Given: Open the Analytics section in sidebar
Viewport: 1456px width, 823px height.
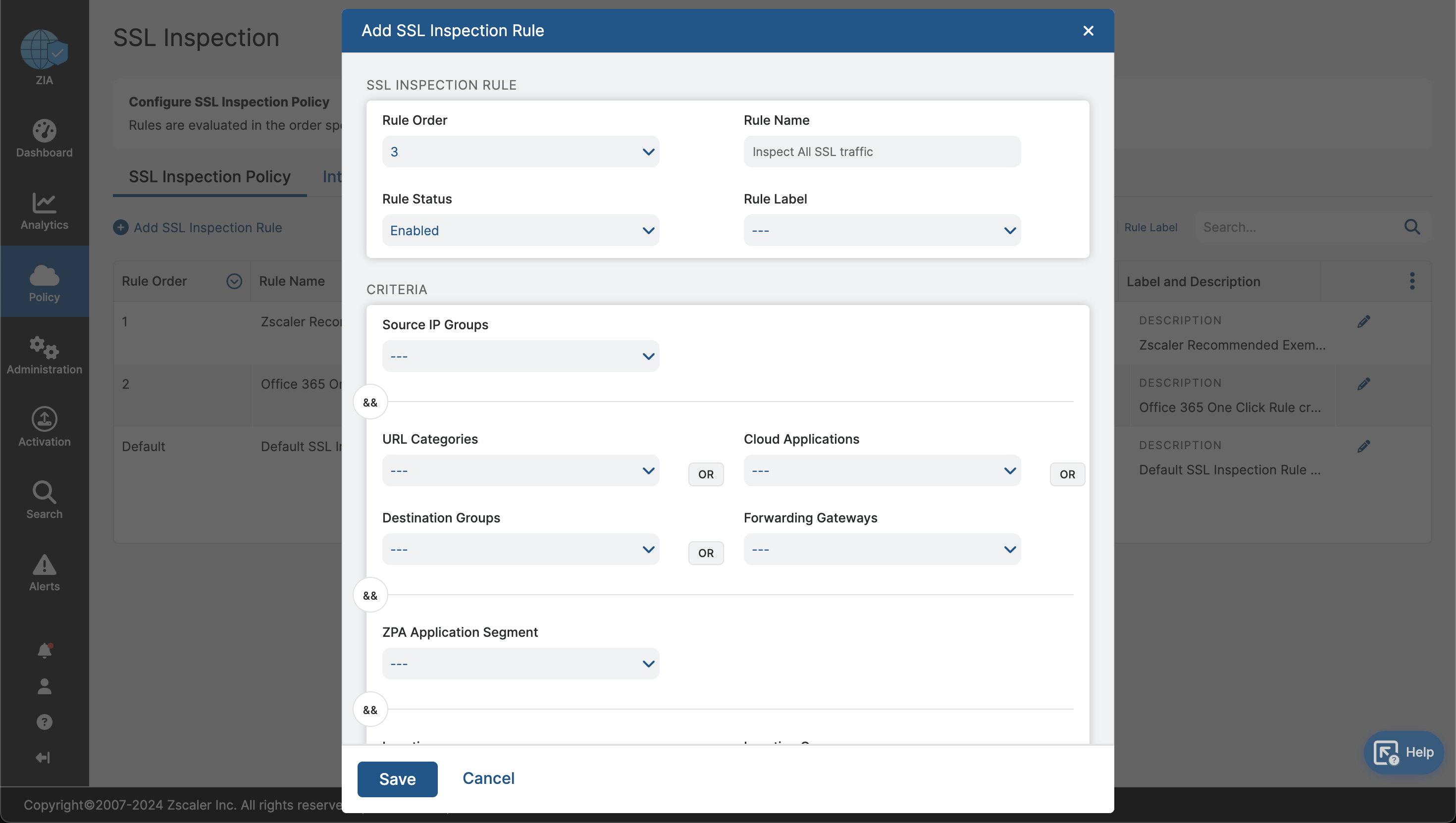Looking at the screenshot, I should [x=44, y=211].
